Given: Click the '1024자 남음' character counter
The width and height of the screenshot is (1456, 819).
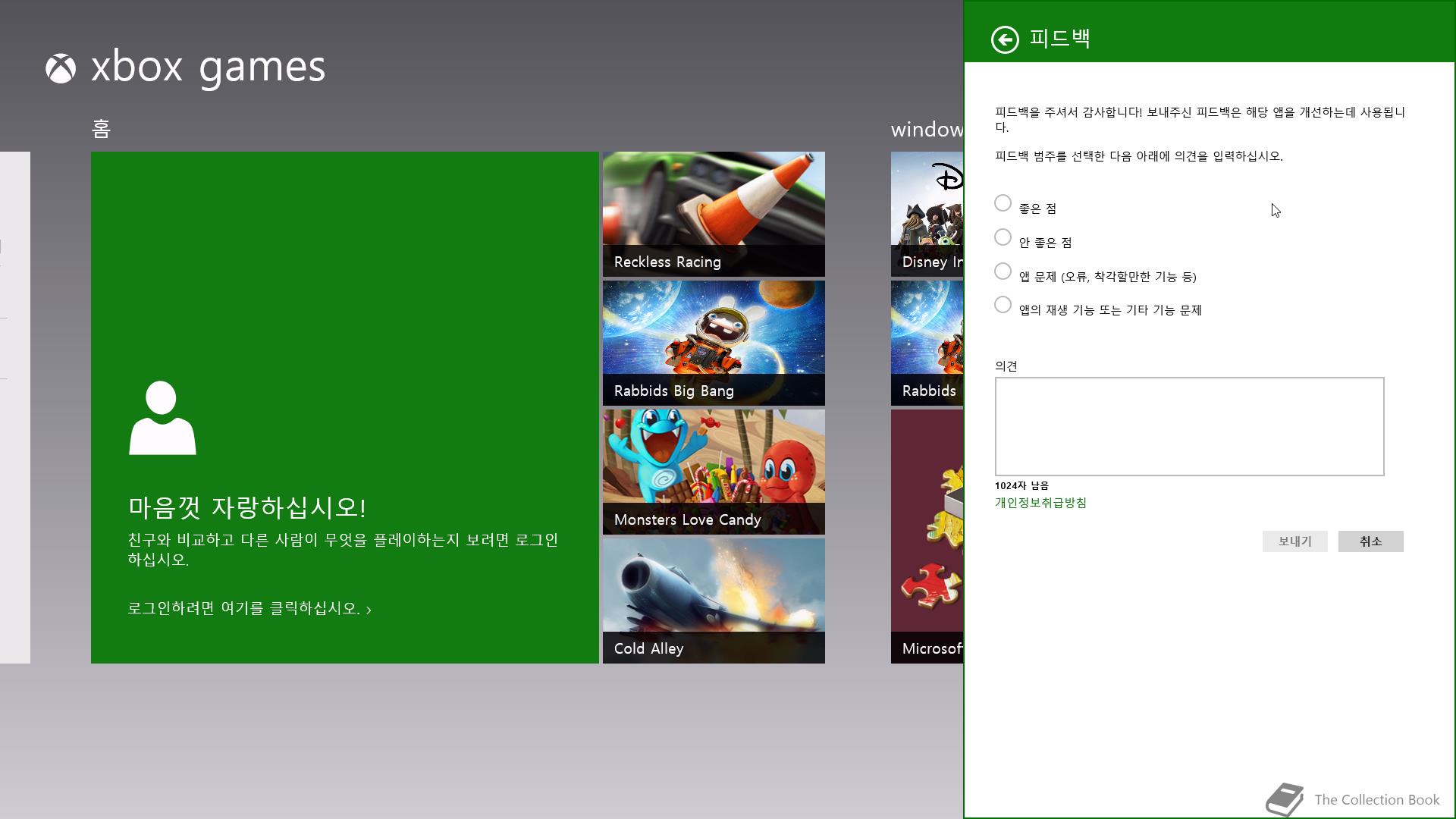Looking at the screenshot, I should pyautogui.click(x=1021, y=485).
